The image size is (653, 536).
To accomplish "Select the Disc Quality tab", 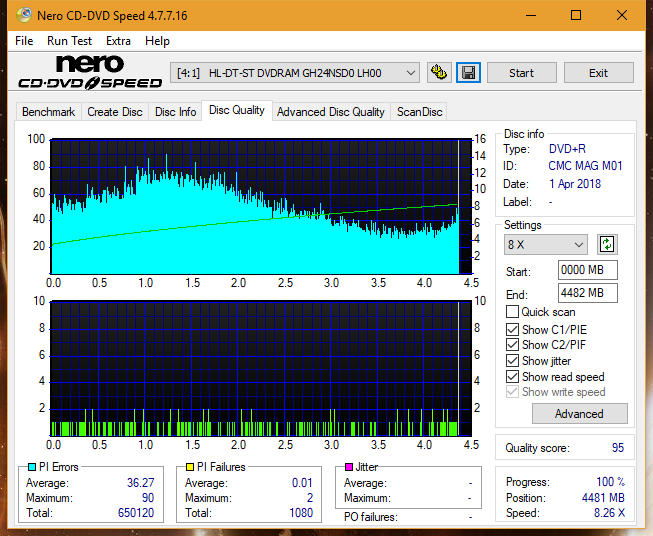I will point(237,110).
